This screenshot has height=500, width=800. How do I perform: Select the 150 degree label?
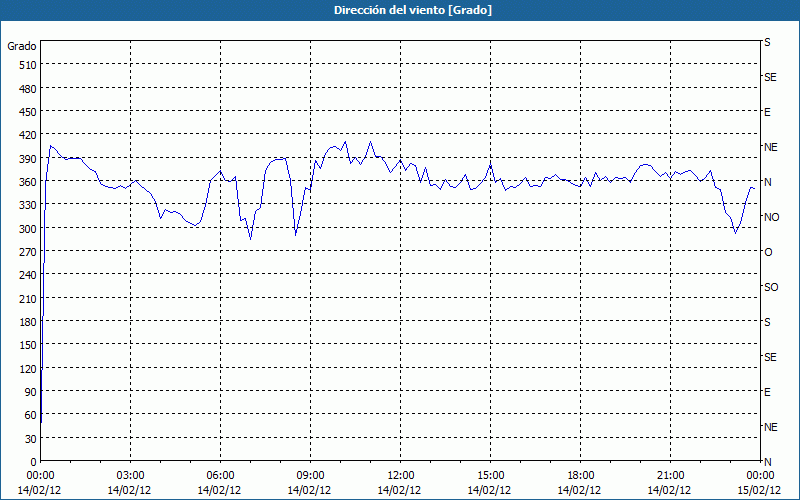pyautogui.click(x=28, y=345)
